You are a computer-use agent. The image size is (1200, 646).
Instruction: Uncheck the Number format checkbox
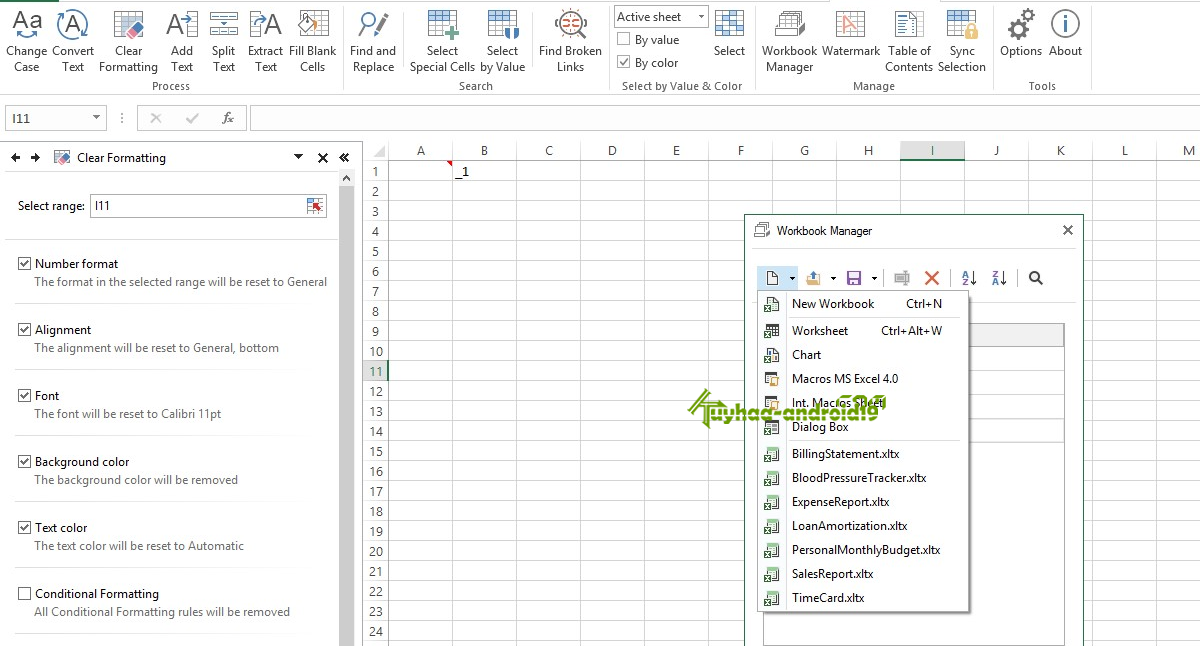25,264
